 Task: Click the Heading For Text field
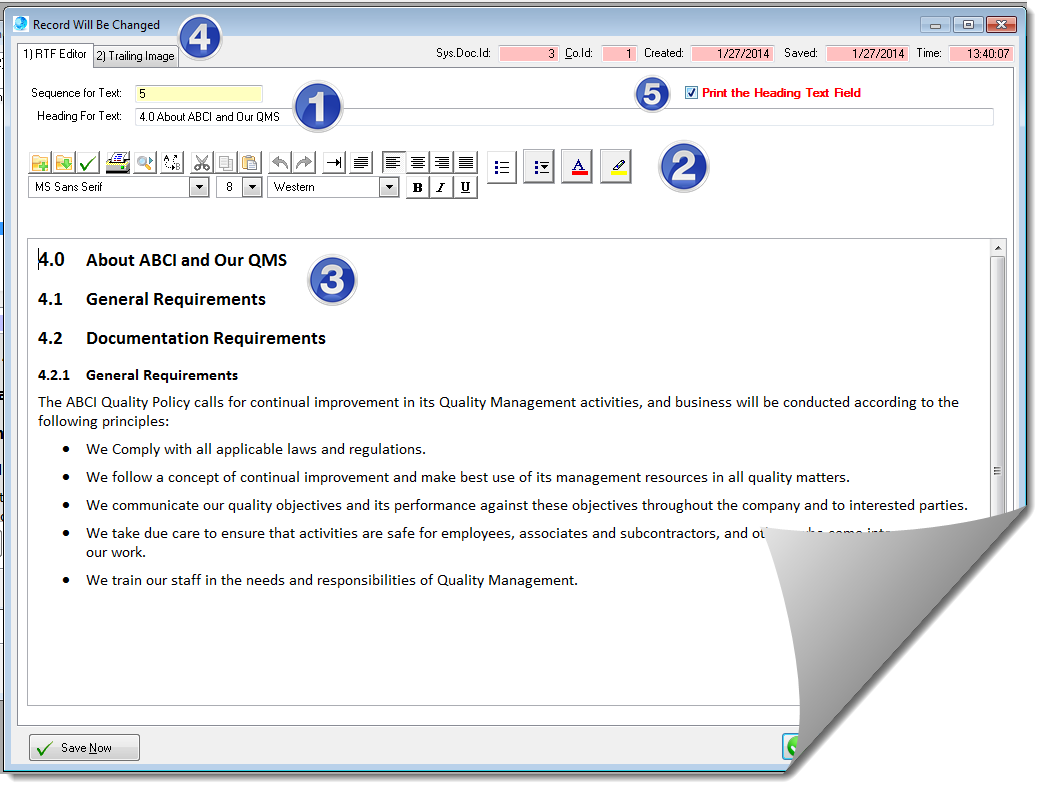tap(564, 117)
